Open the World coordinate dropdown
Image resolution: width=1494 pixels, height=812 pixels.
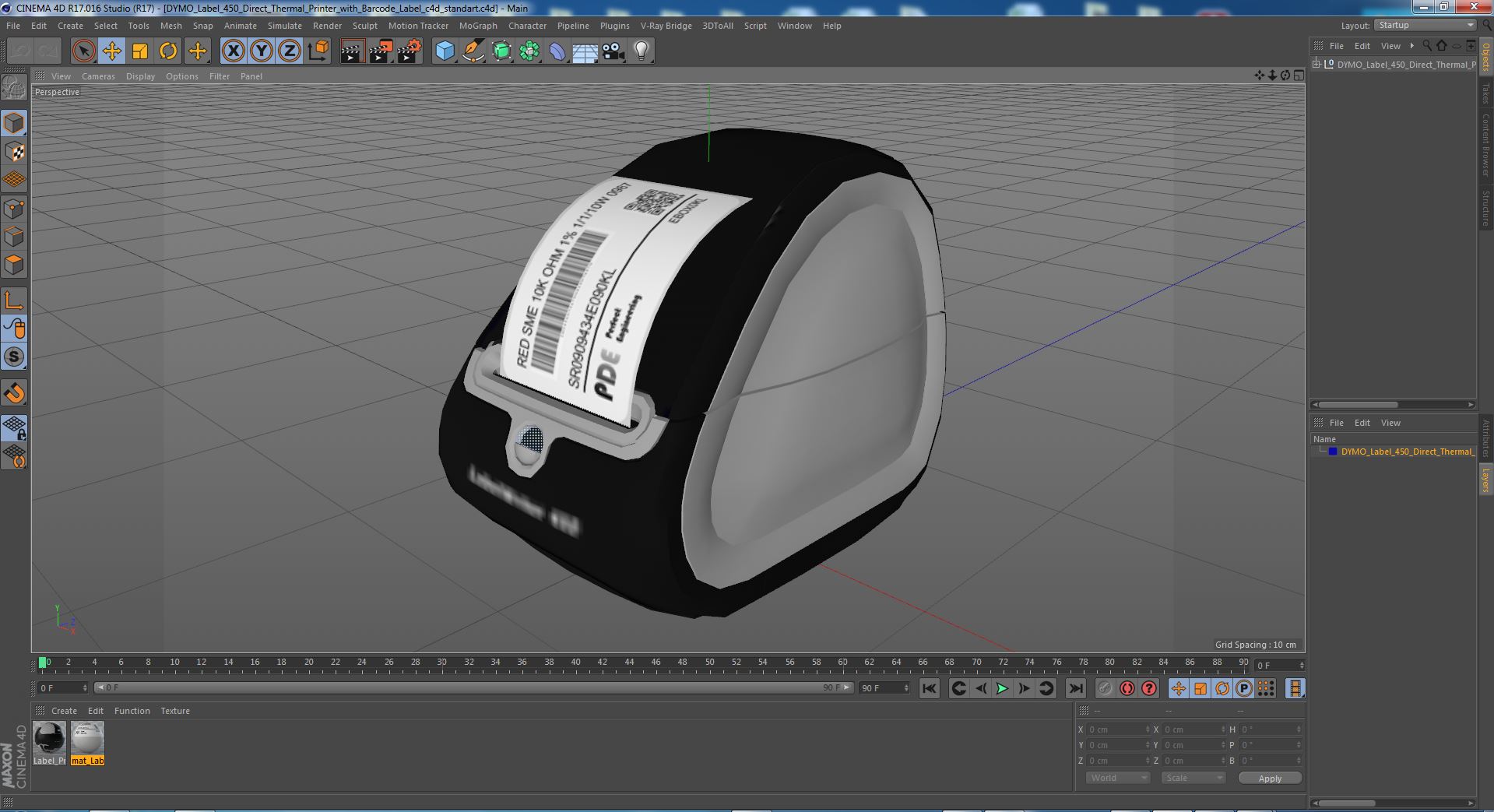pos(1118,778)
